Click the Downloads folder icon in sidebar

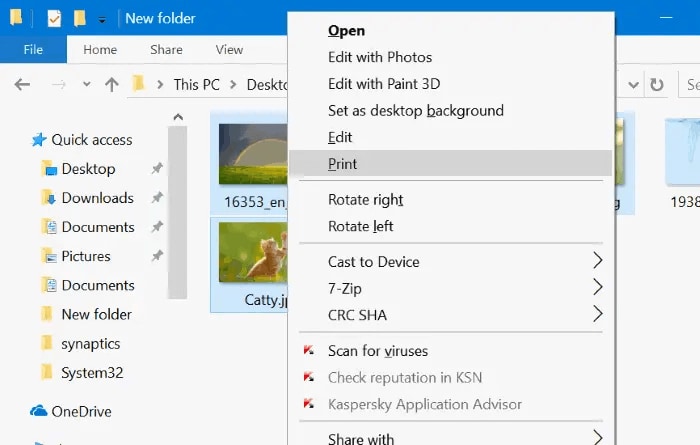(x=47, y=198)
